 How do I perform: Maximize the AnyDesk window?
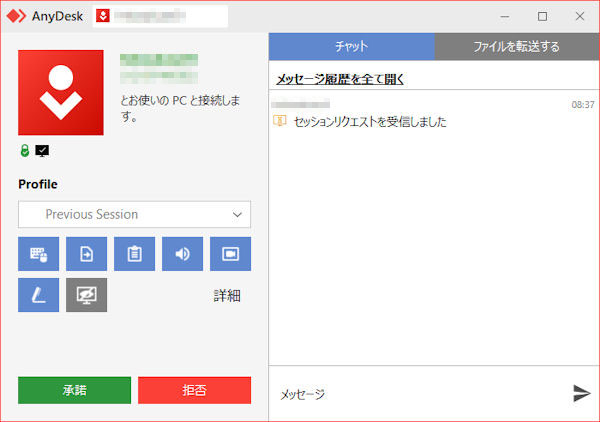click(542, 16)
